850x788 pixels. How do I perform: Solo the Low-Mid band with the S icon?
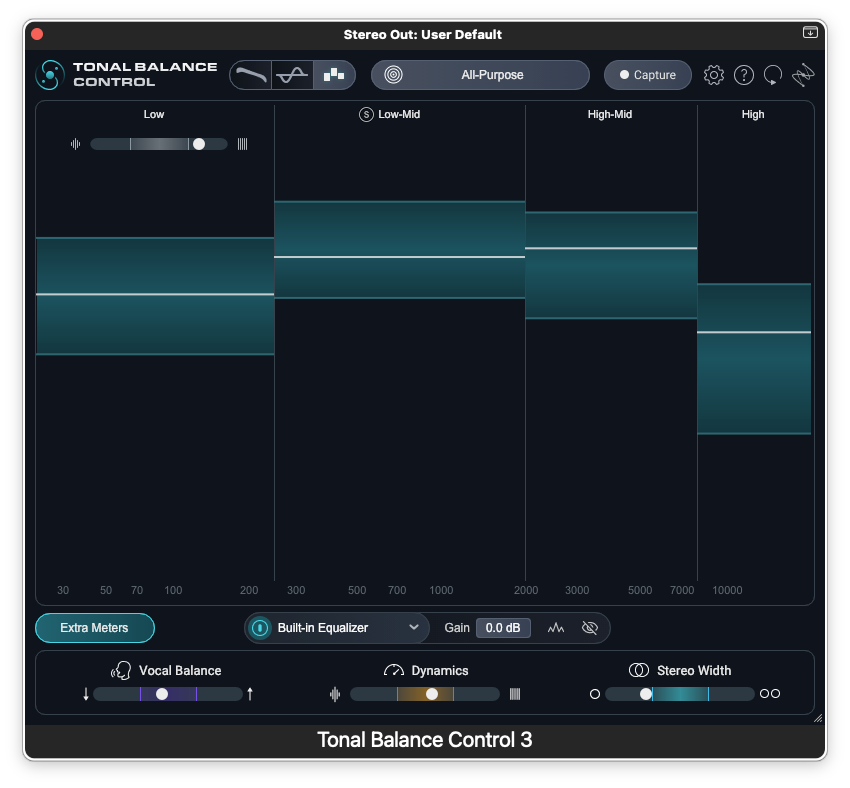[x=366, y=114]
